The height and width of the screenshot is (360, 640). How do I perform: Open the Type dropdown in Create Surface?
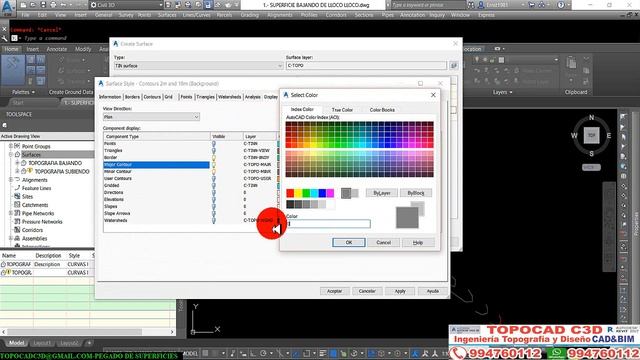coord(198,66)
